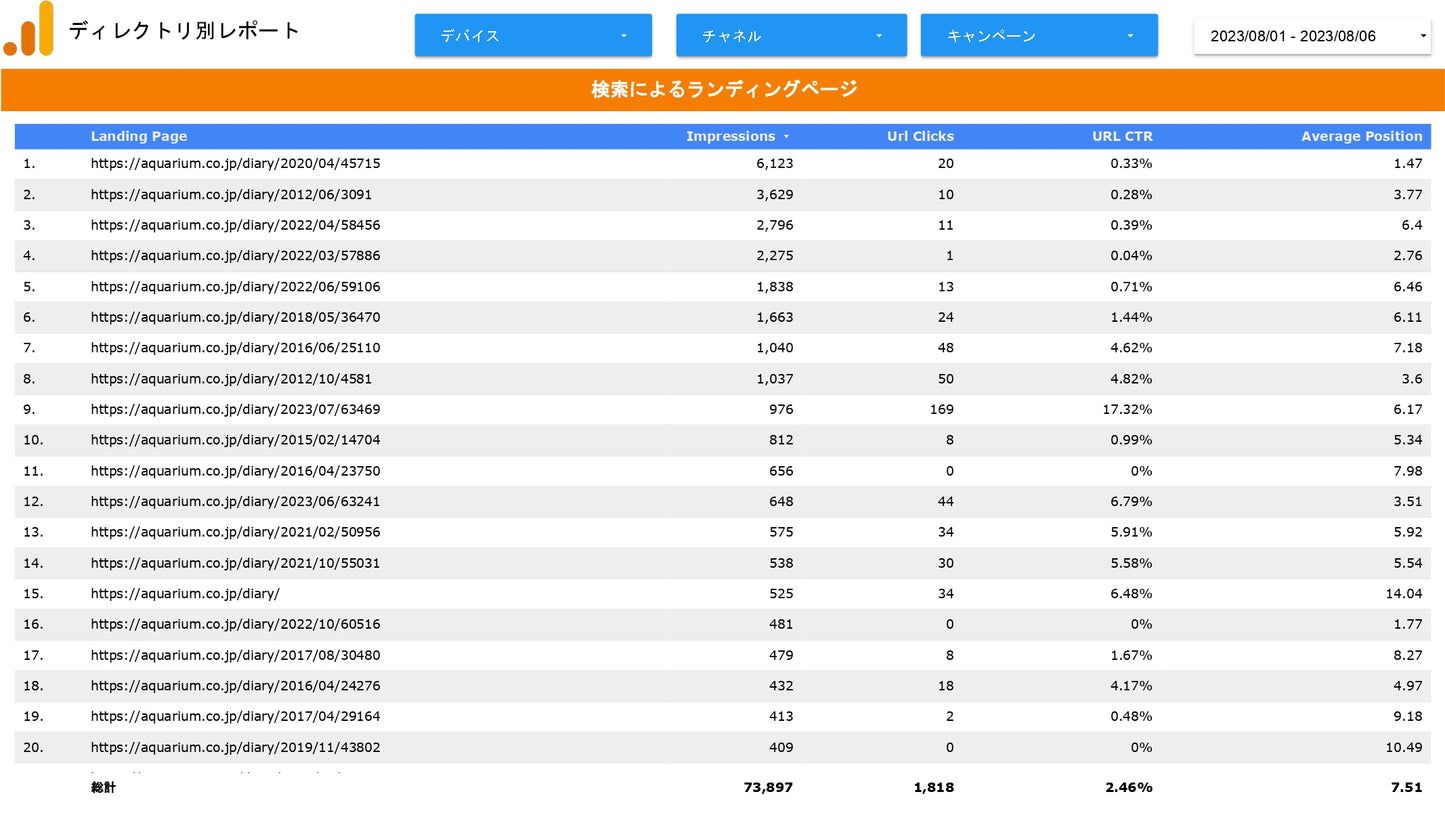Click the Landing Page column header
Image resolution: width=1445 pixels, height=813 pixels.
click(139, 136)
